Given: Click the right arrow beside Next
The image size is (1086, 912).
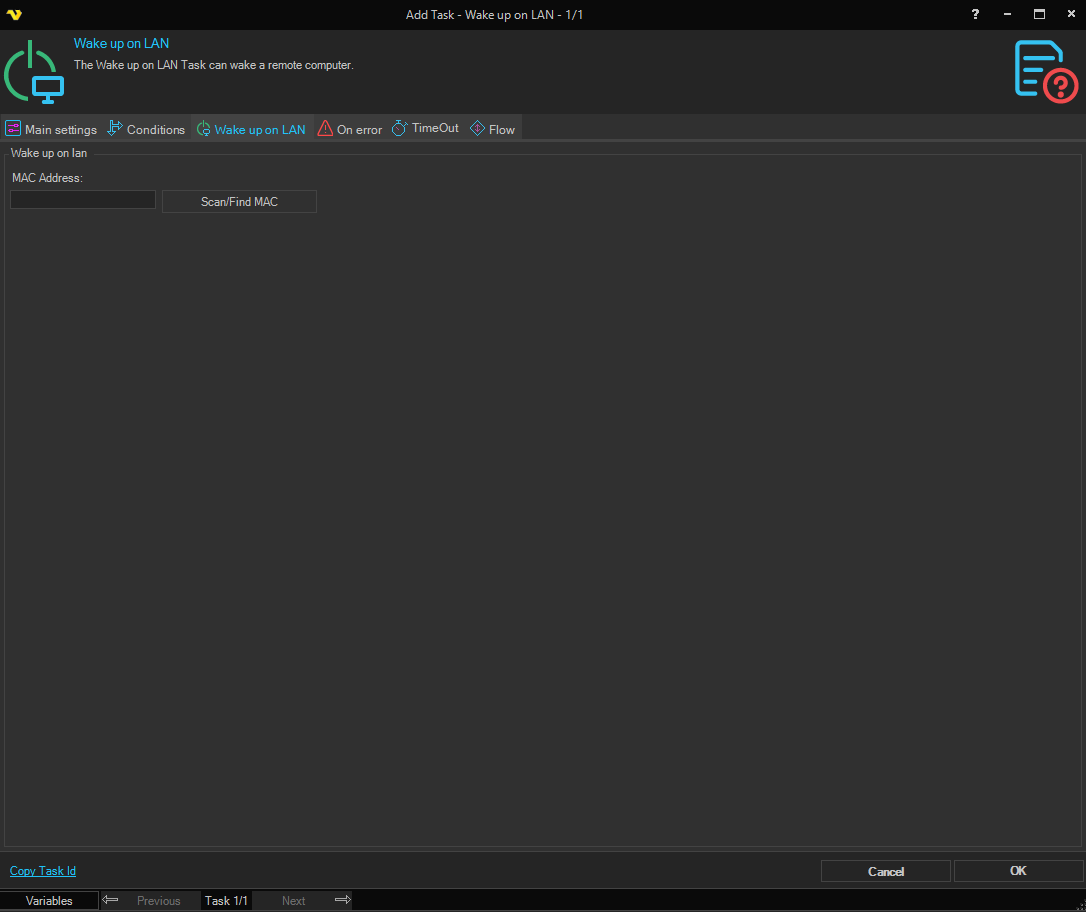Looking at the screenshot, I should click(x=342, y=900).
